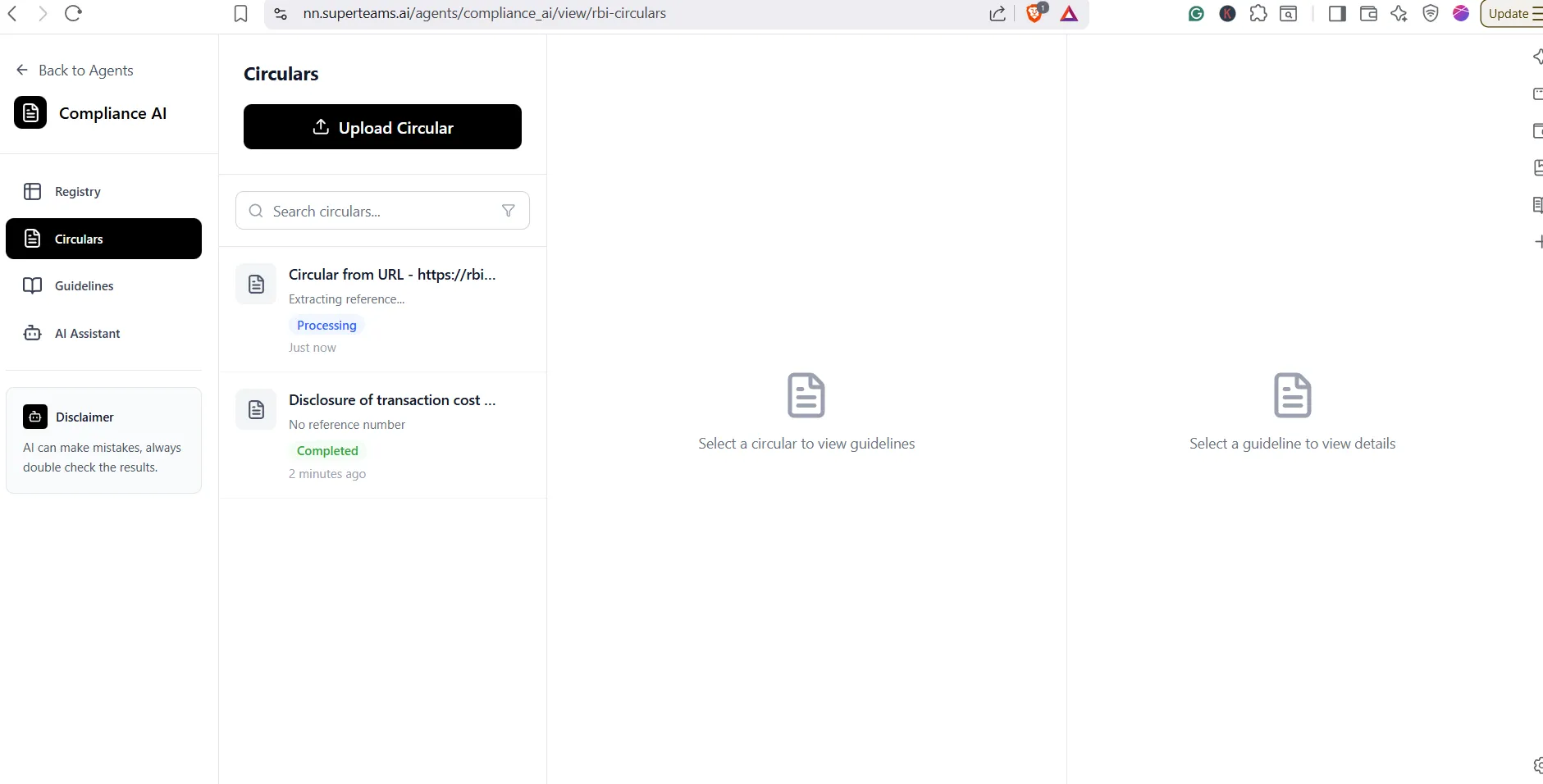Click the share icon in the address bar

(x=997, y=13)
